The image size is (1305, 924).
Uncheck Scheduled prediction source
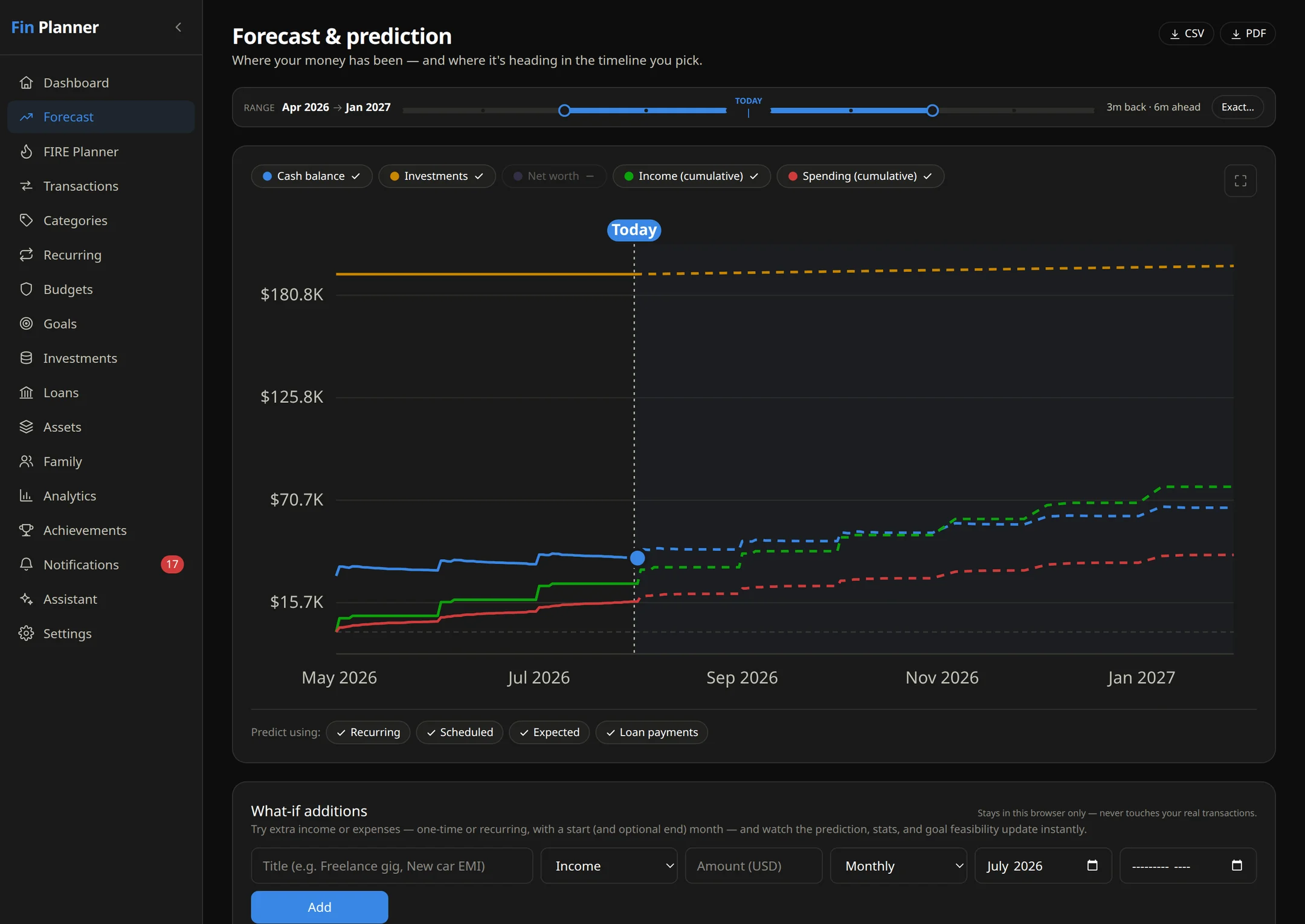[x=460, y=733]
